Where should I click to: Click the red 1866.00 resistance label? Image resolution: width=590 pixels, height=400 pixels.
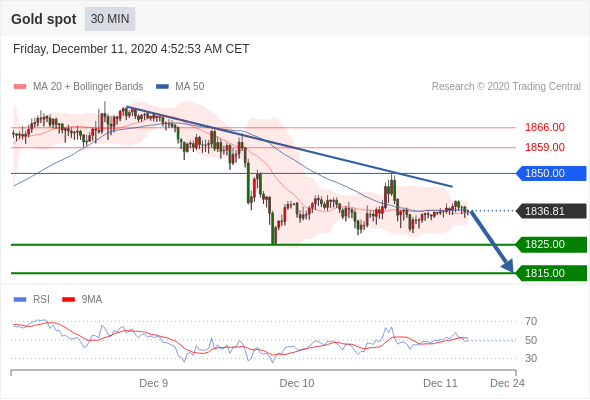click(x=545, y=128)
